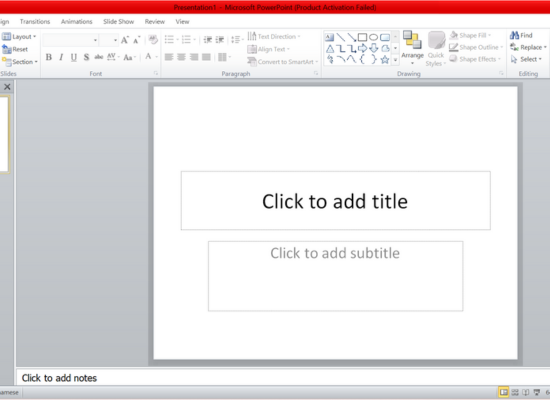This screenshot has height=400, width=550.
Task: Open the font size combo box
Action: 108,40
